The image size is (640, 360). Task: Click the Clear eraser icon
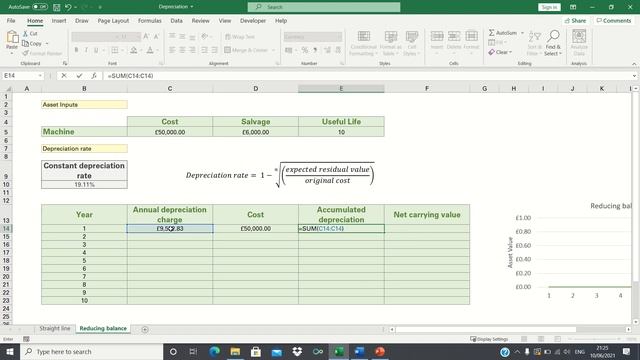[491, 52]
